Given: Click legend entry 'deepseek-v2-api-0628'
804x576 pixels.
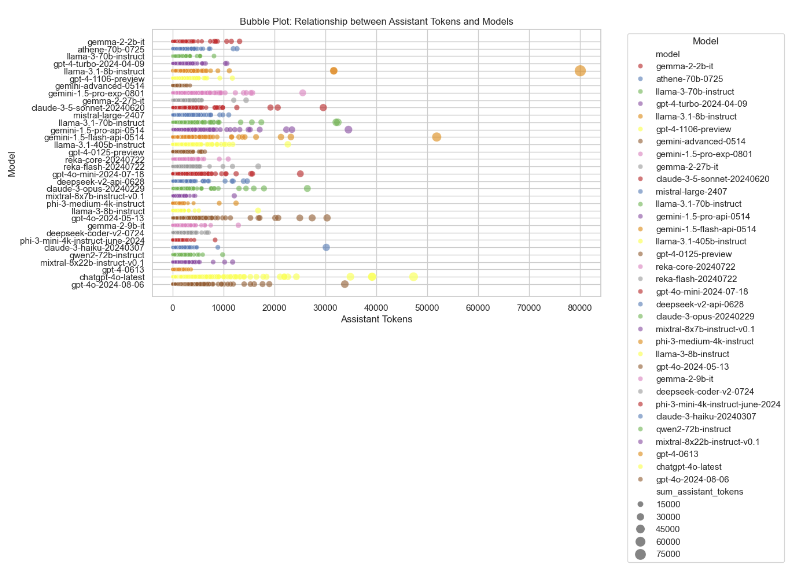Looking at the screenshot, I should click(699, 304).
